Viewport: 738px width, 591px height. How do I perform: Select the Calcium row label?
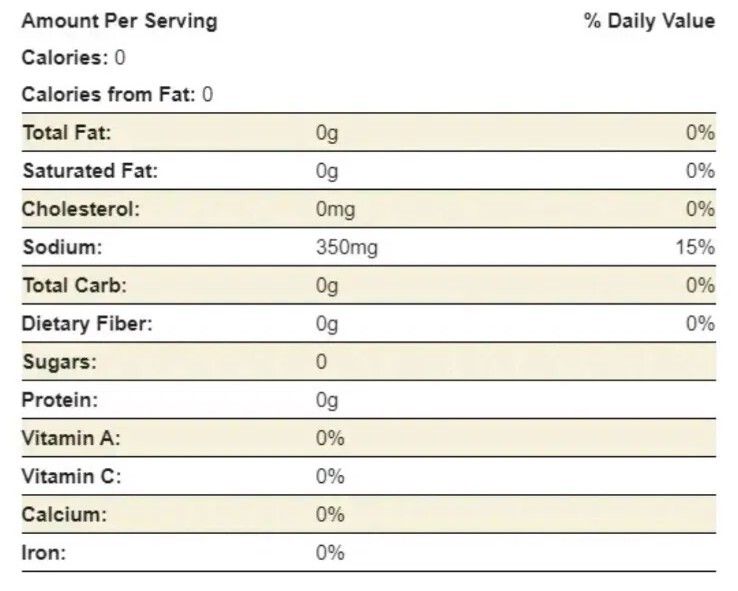[x=64, y=515]
